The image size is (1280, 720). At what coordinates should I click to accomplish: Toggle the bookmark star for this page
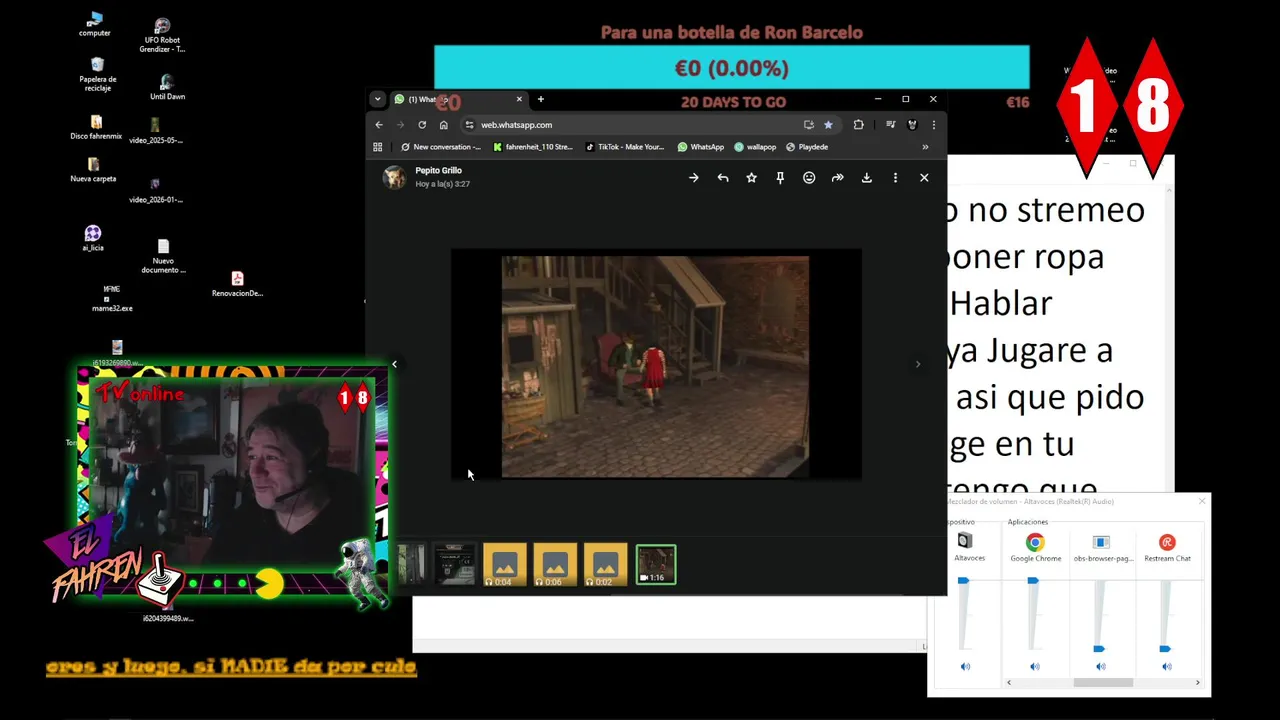(x=828, y=125)
